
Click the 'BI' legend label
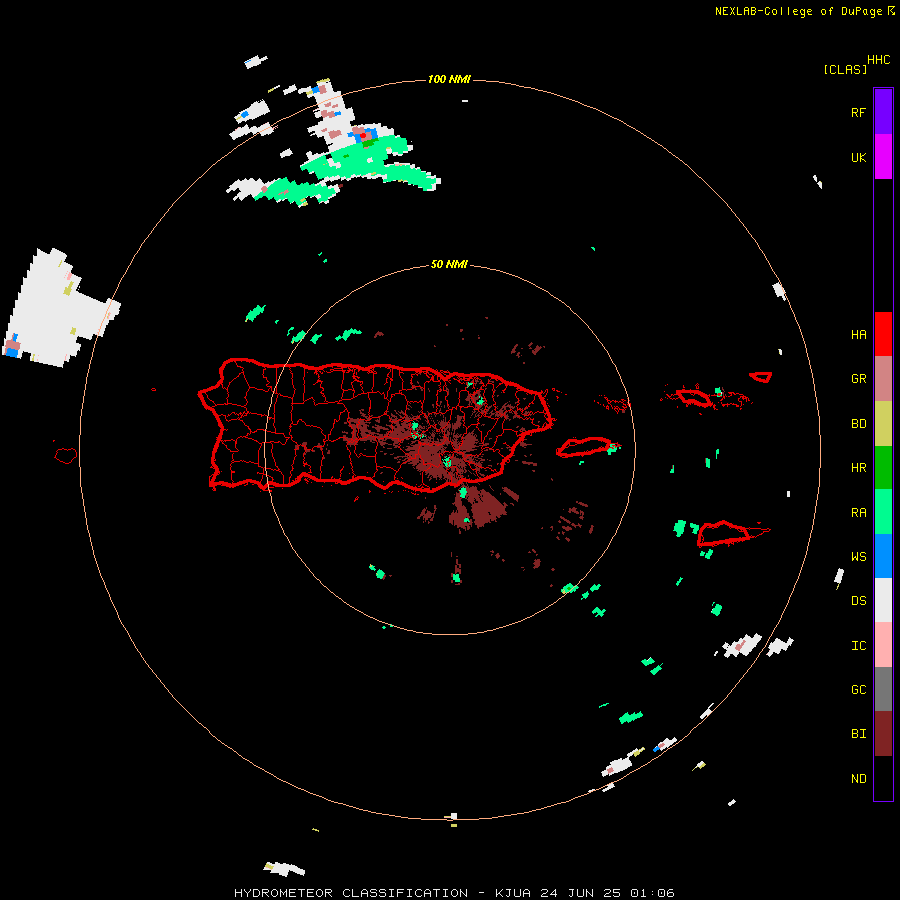tap(858, 734)
